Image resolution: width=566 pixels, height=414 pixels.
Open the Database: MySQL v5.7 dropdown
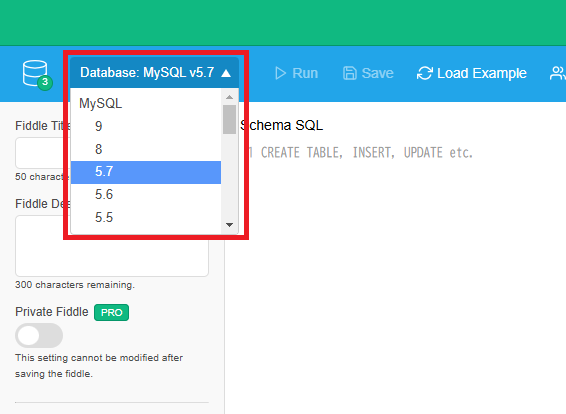tap(154, 73)
